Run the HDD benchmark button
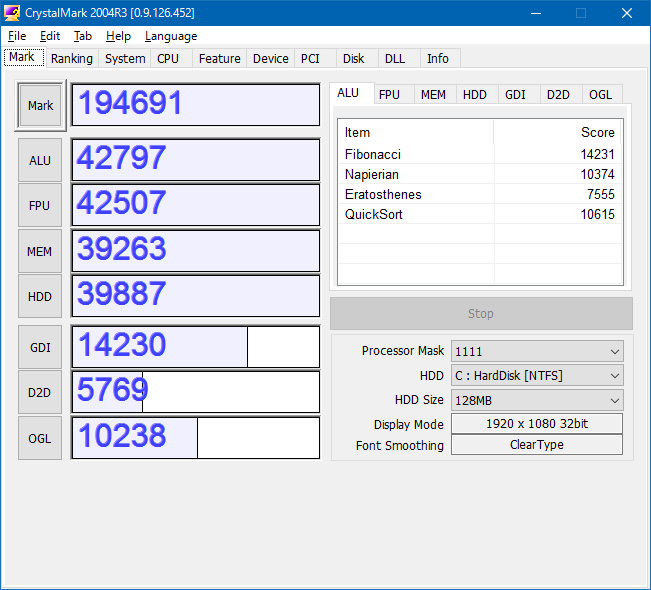The height and width of the screenshot is (590, 651). point(40,296)
